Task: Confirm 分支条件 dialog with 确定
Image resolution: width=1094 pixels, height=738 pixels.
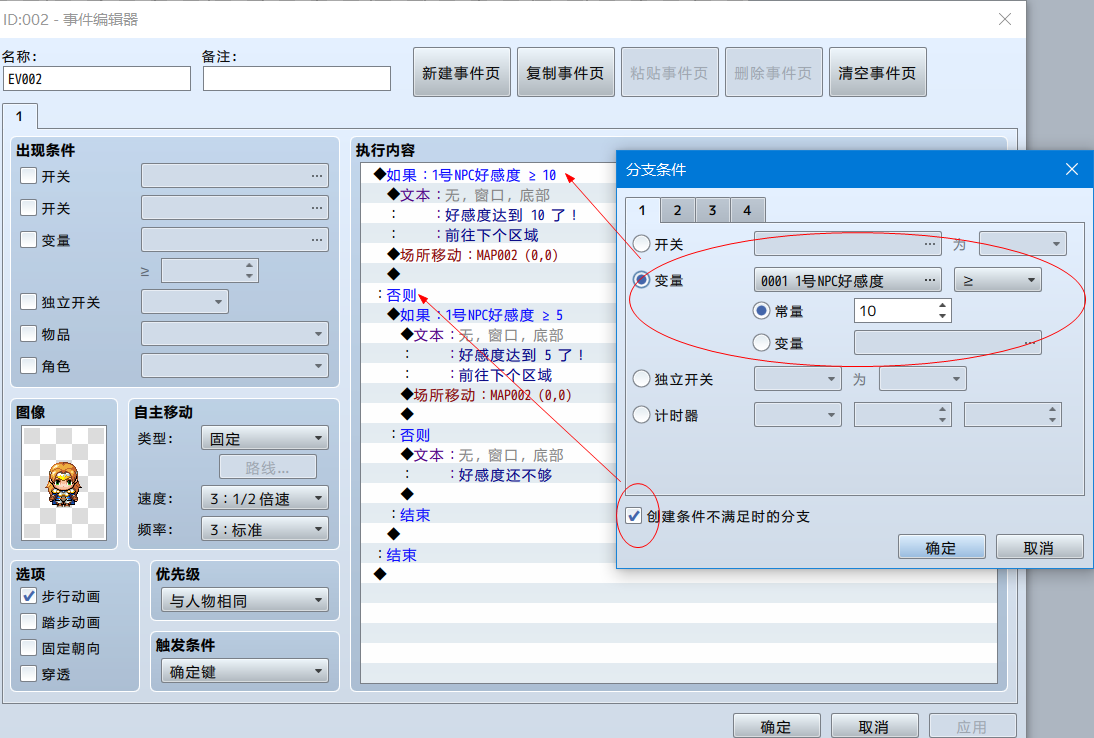Action: (x=942, y=548)
